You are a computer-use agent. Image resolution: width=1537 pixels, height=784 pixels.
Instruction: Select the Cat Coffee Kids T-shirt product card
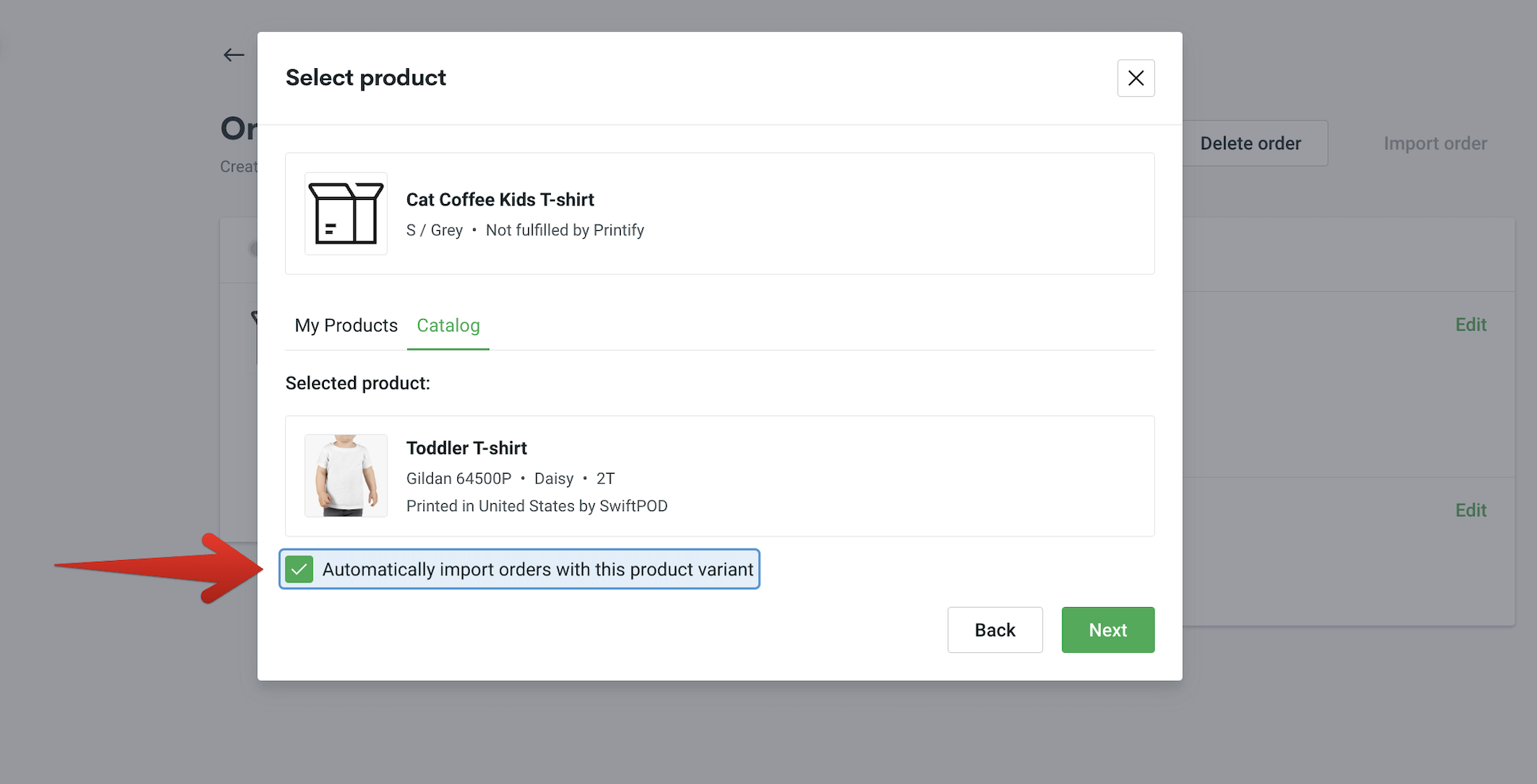pos(718,213)
